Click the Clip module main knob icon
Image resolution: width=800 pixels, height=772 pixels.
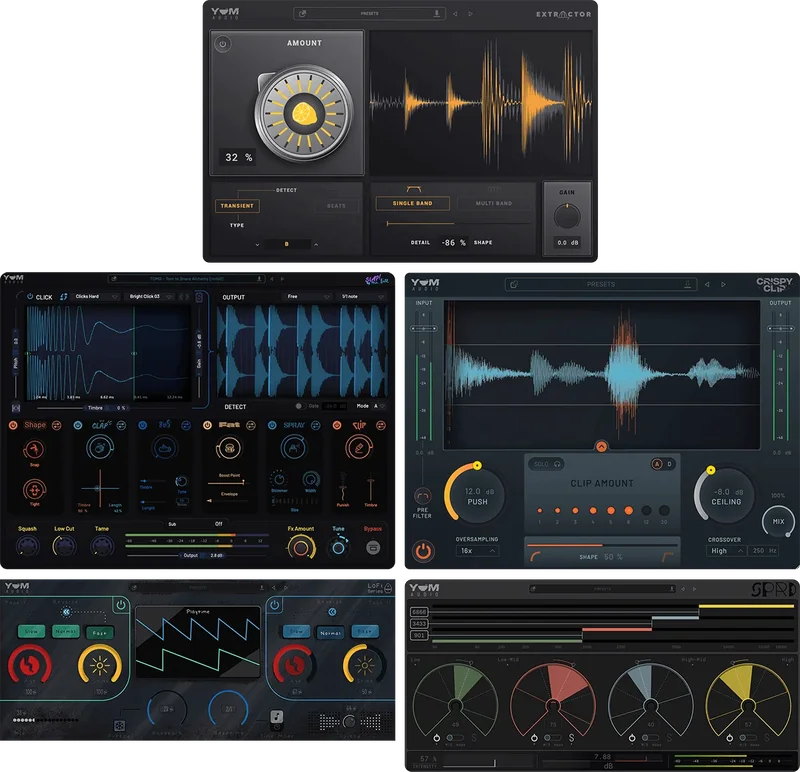click(x=359, y=448)
